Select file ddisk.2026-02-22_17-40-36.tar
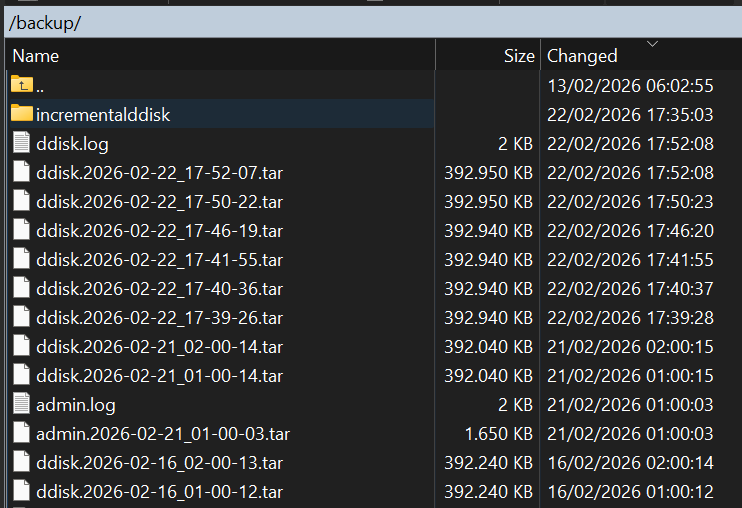Screen dimensions: 742x508 (x=159, y=289)
